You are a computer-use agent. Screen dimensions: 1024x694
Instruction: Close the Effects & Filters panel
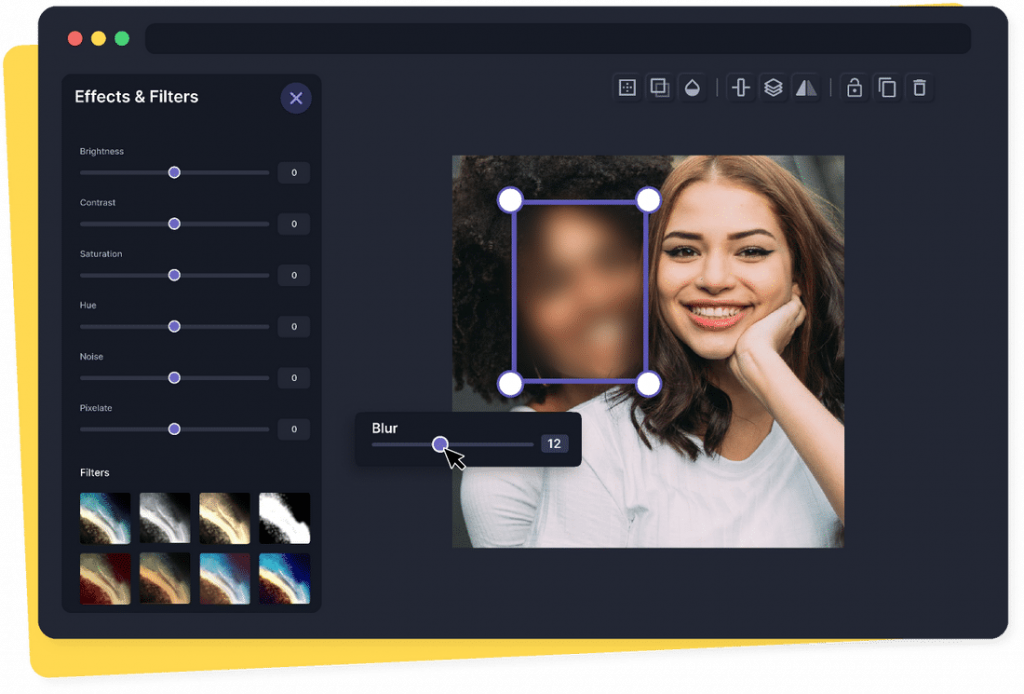tap(296, 98)
